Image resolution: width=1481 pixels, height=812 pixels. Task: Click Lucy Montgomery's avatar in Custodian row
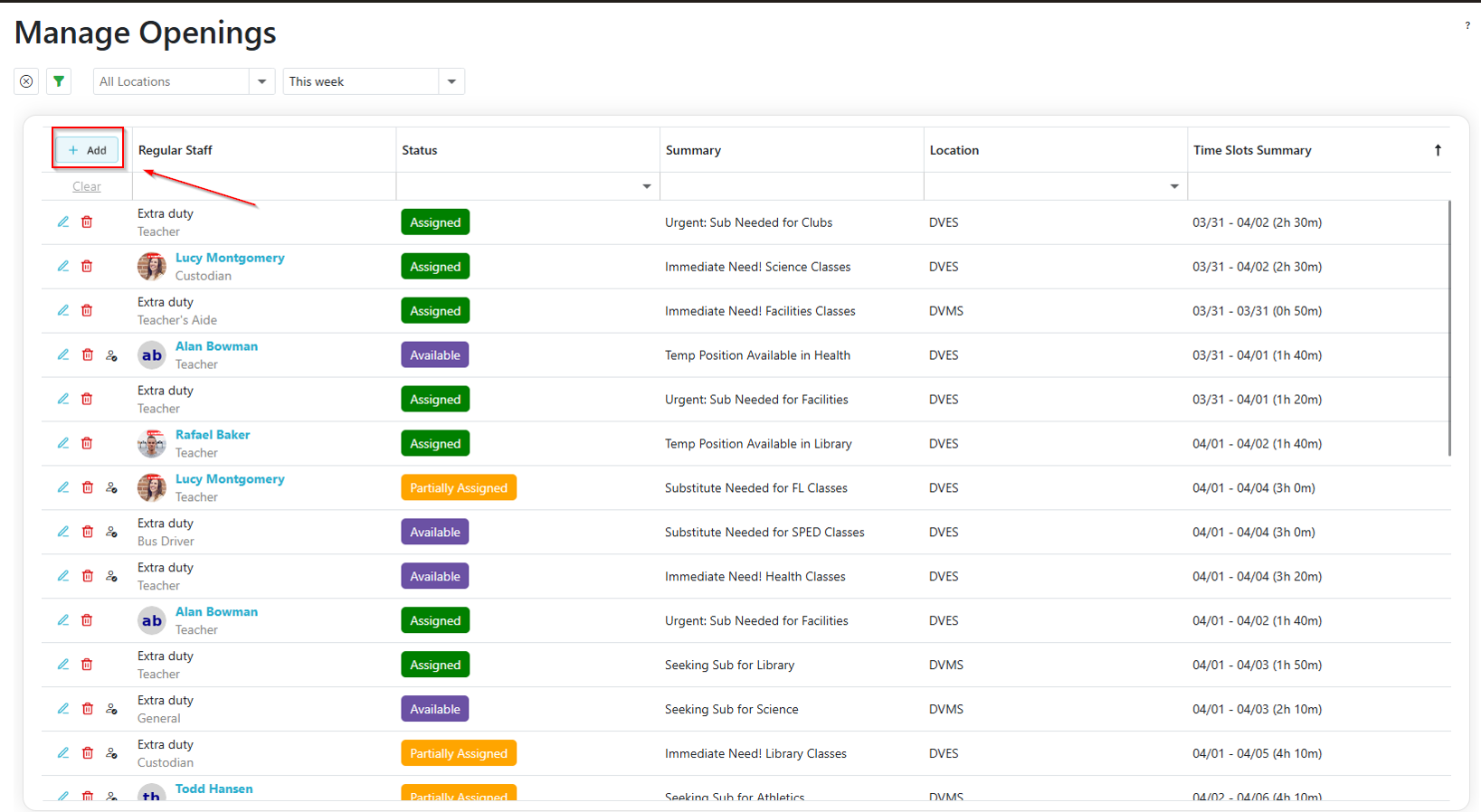click(151, 267)
